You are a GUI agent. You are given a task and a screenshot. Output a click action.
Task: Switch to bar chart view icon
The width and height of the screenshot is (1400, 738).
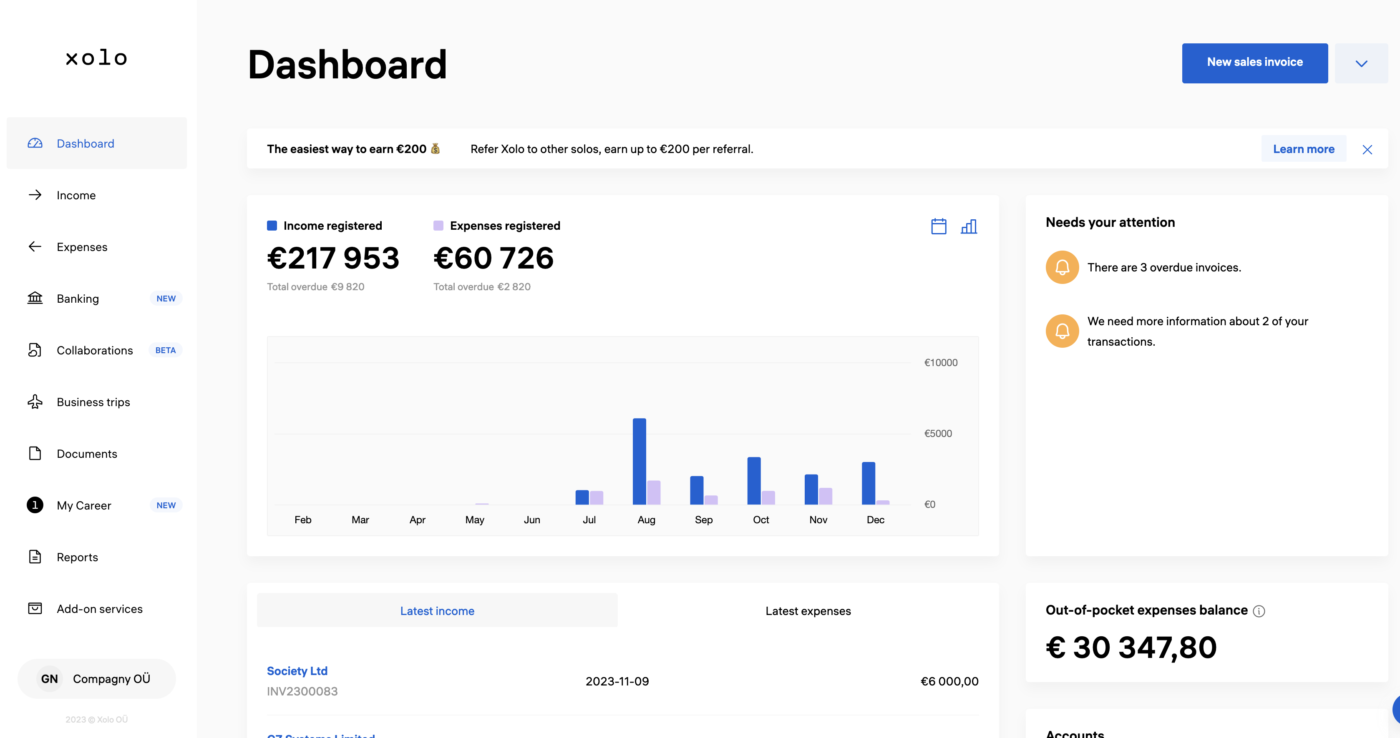coord(969,227)
